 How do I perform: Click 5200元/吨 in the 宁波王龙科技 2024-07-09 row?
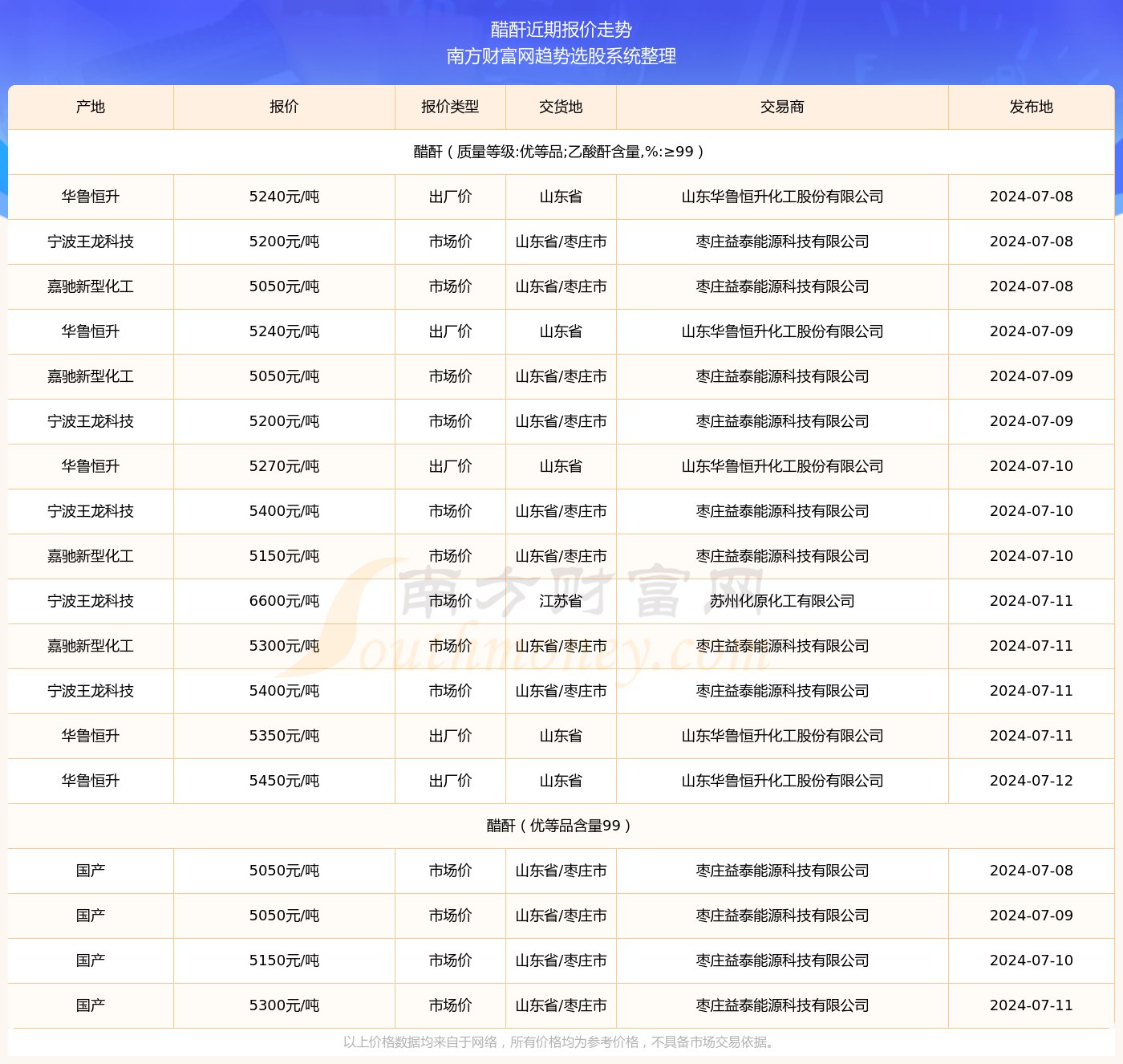[284, 421]
